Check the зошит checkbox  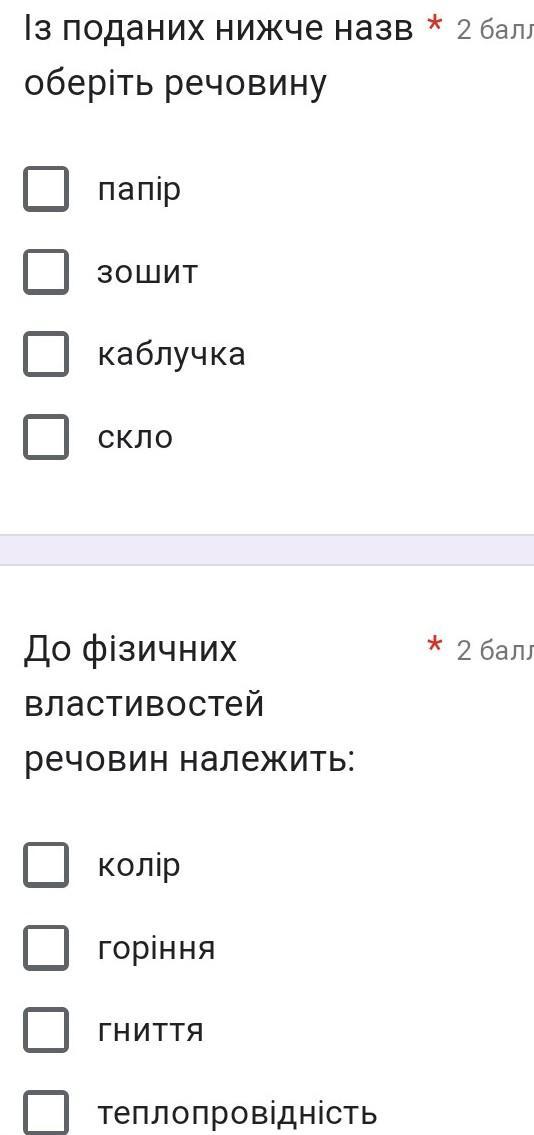point(46,272)
